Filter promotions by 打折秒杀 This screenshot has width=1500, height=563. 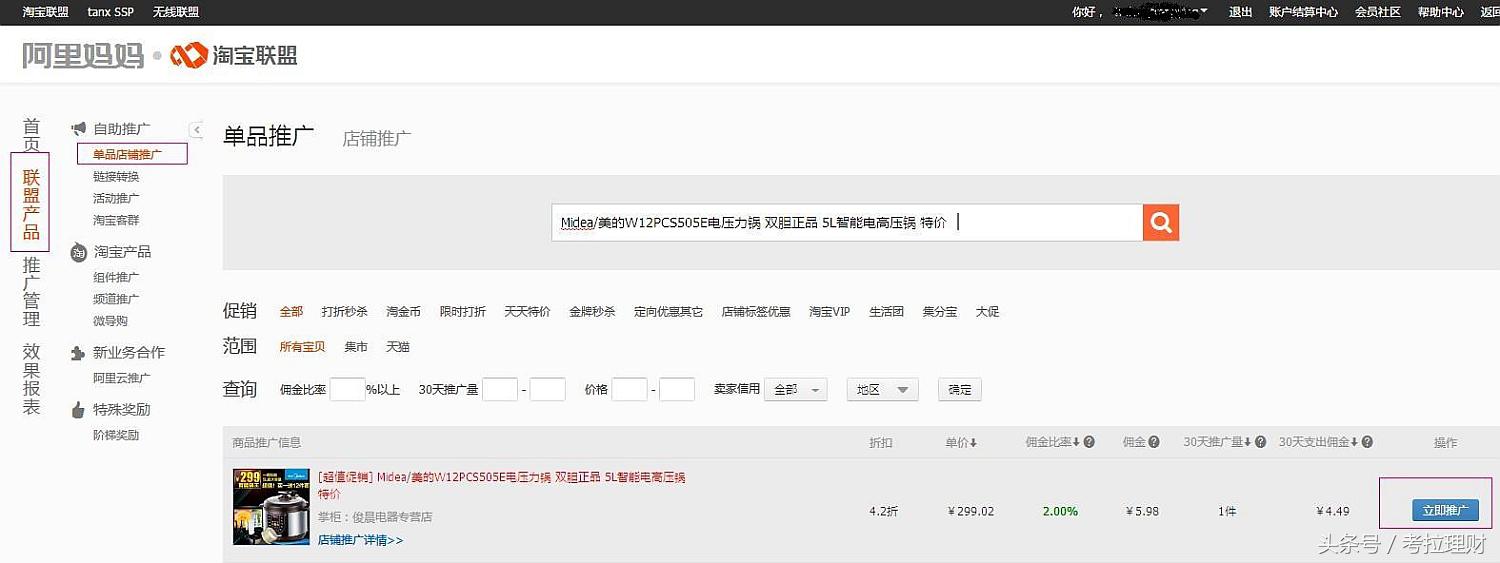345,312
